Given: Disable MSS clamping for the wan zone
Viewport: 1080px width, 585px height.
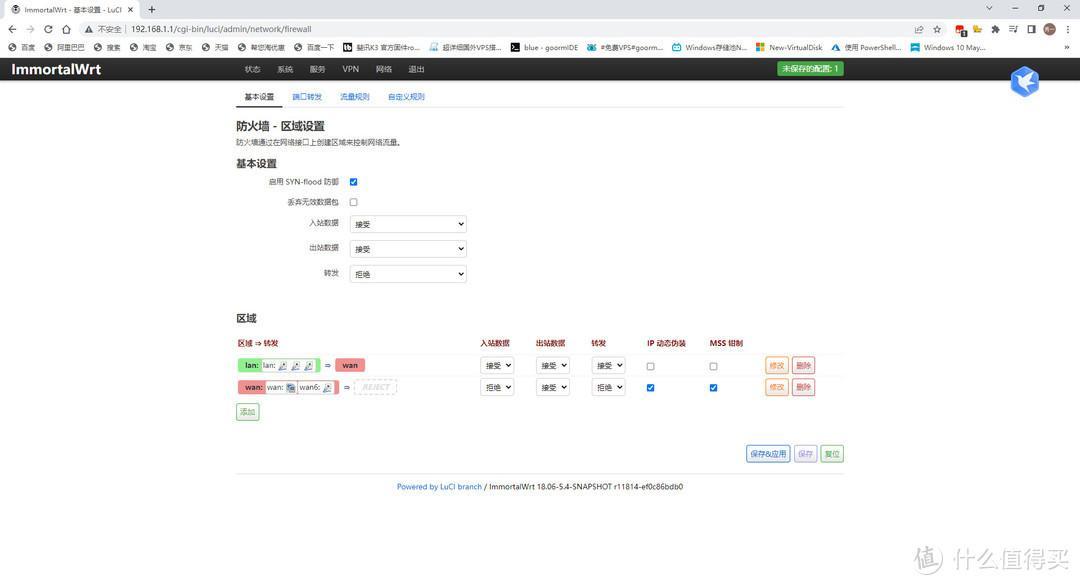Looking at the screenshot, I should tap(713, 387).
